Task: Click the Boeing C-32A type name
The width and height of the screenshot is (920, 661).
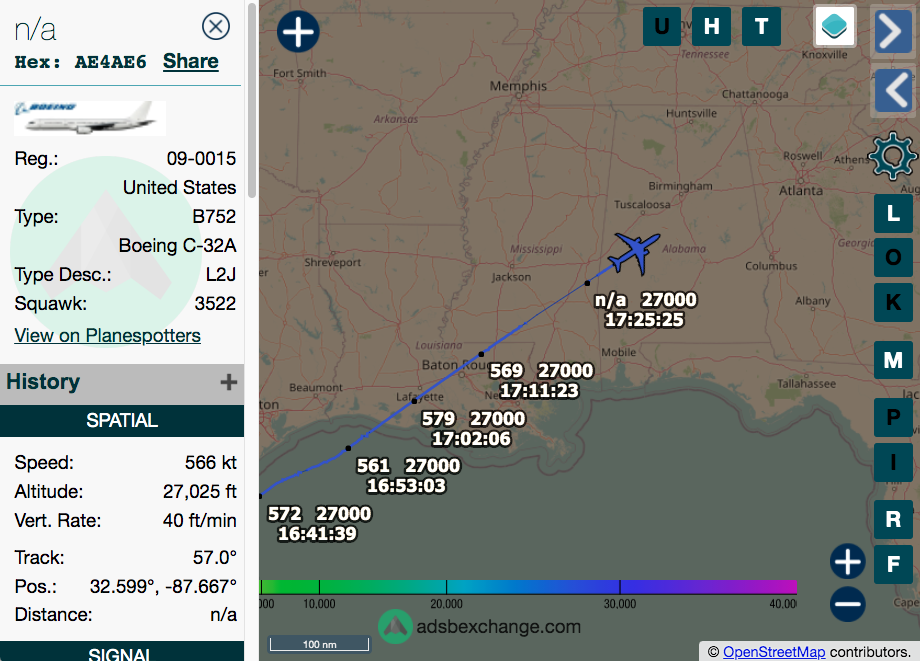Action: (177, 245)
